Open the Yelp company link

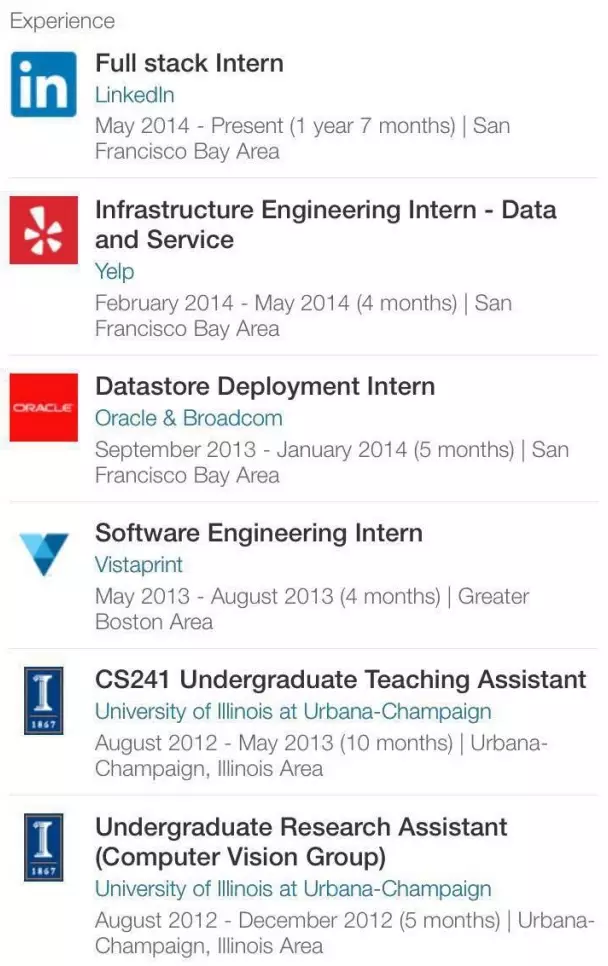click(x=115, y=272)
